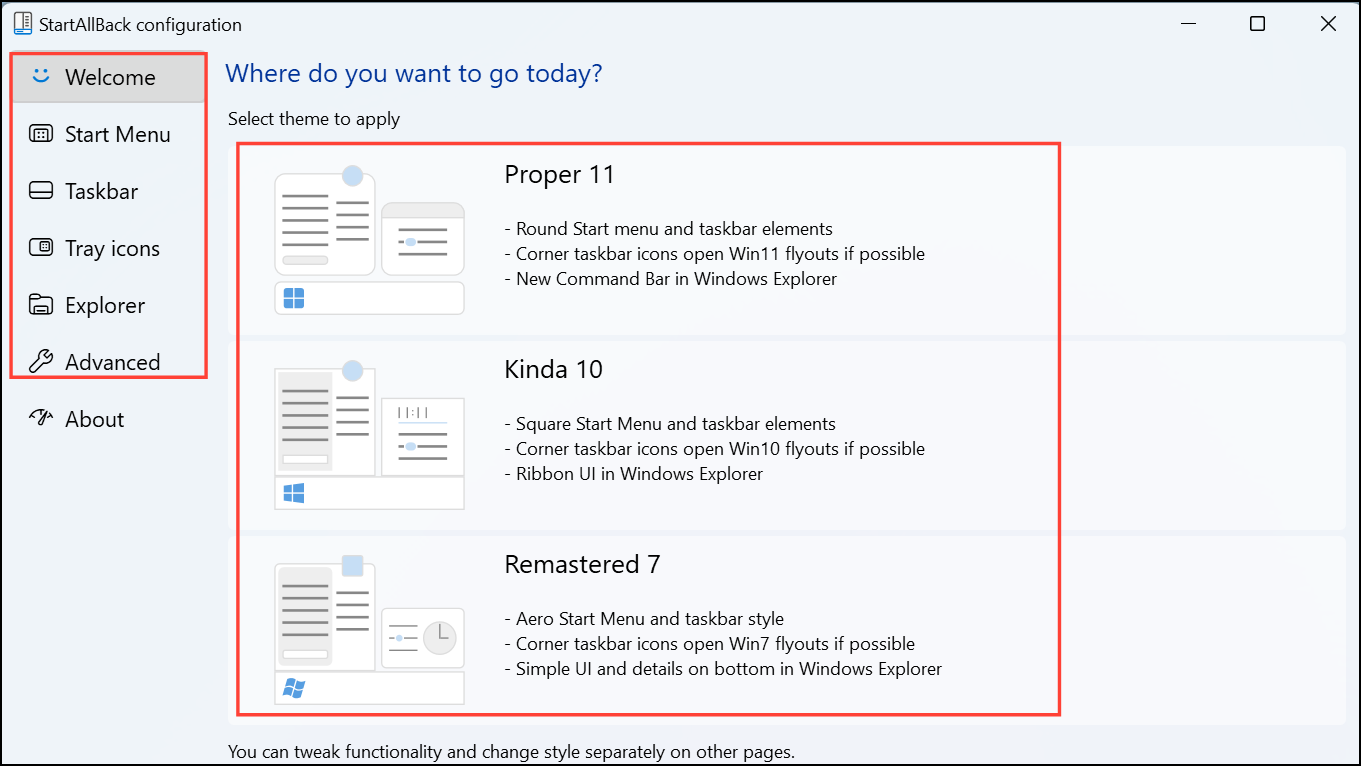Click "Select theme to apply" label

(x=314, y=119)
